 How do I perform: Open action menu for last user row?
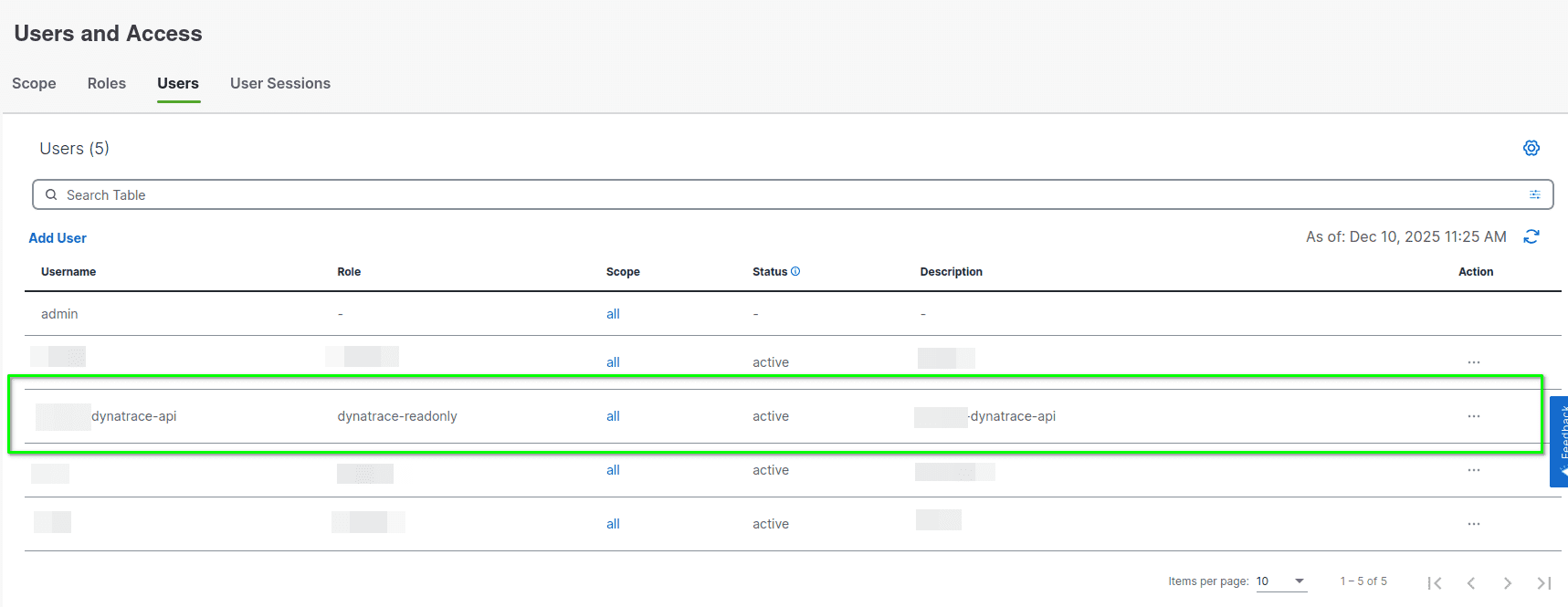click(1473, 524)
